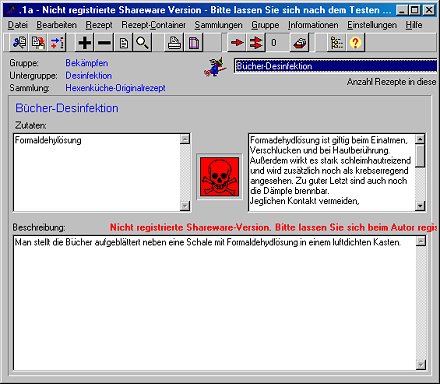Click the double red arrows toolbar icon

click(x=256, y=43)
